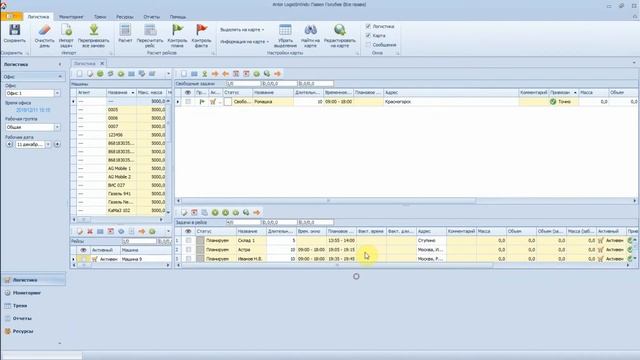Open Отчеты in left navigation

[22, 318]
